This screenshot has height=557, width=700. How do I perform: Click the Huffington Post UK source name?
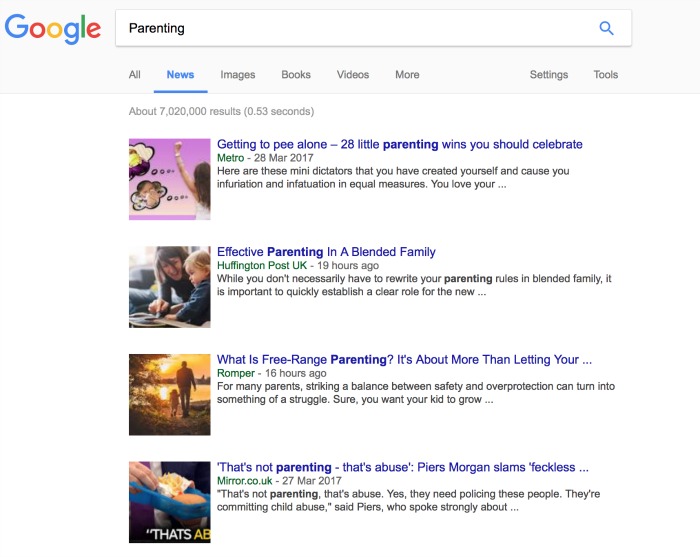click(262, 266)
